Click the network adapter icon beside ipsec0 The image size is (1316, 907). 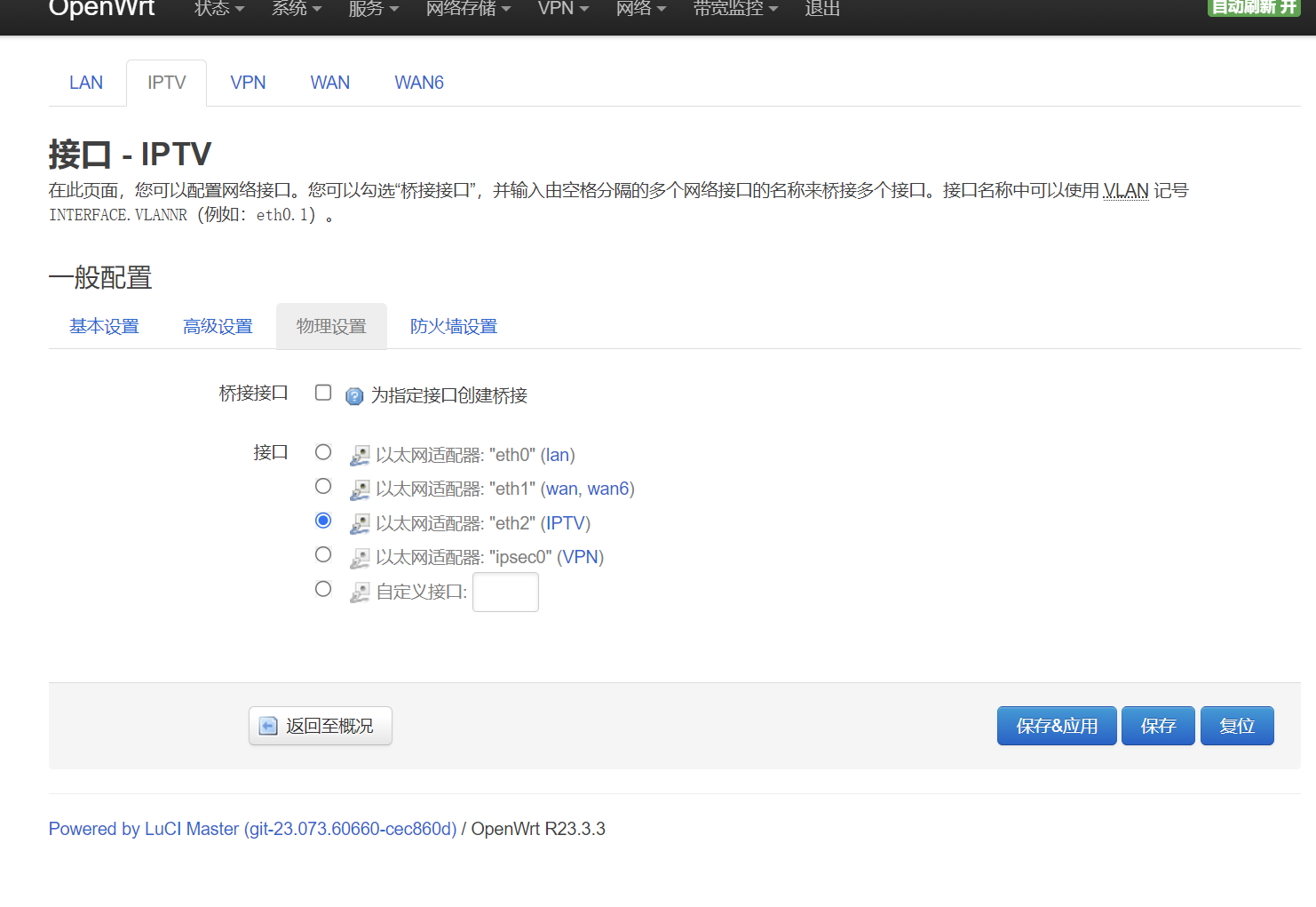coord(360,557)
